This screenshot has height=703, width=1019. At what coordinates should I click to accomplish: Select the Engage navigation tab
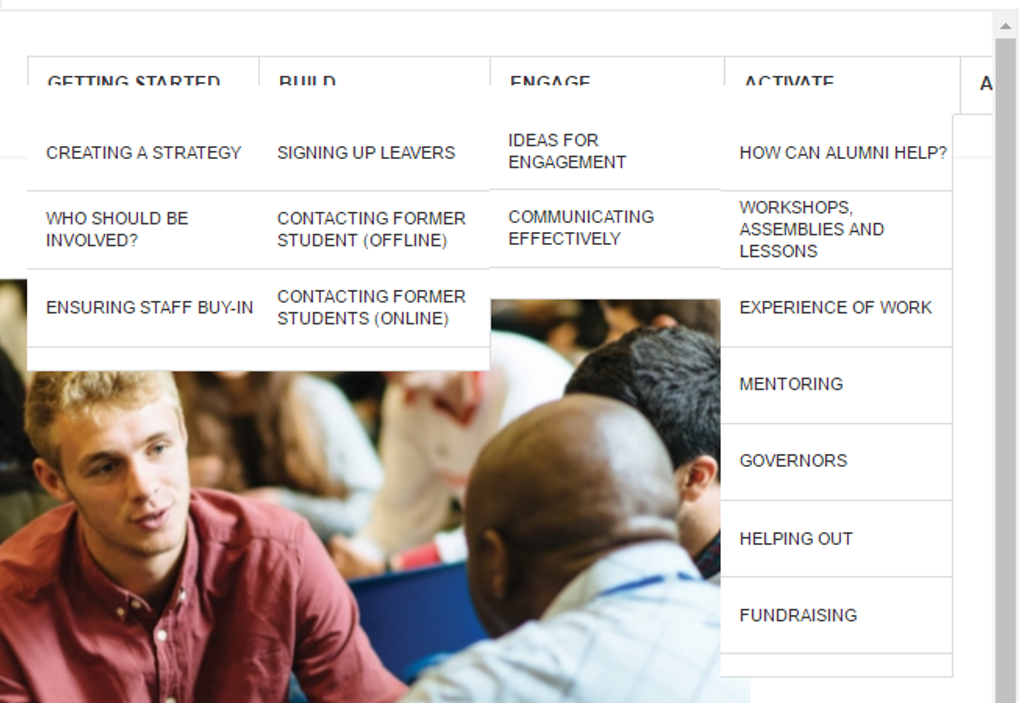pos(550,78)
